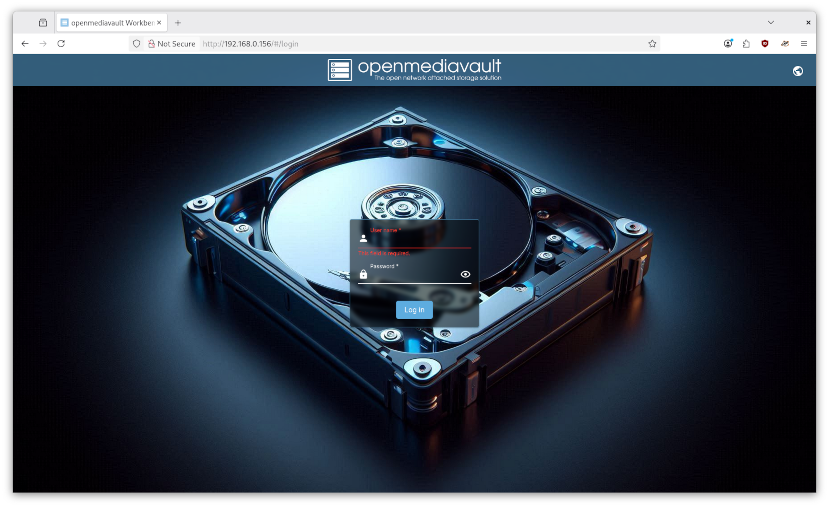Click the openmediavault logo in the header
This screenshot has height=507, width=829.
[x=414, y=70]
